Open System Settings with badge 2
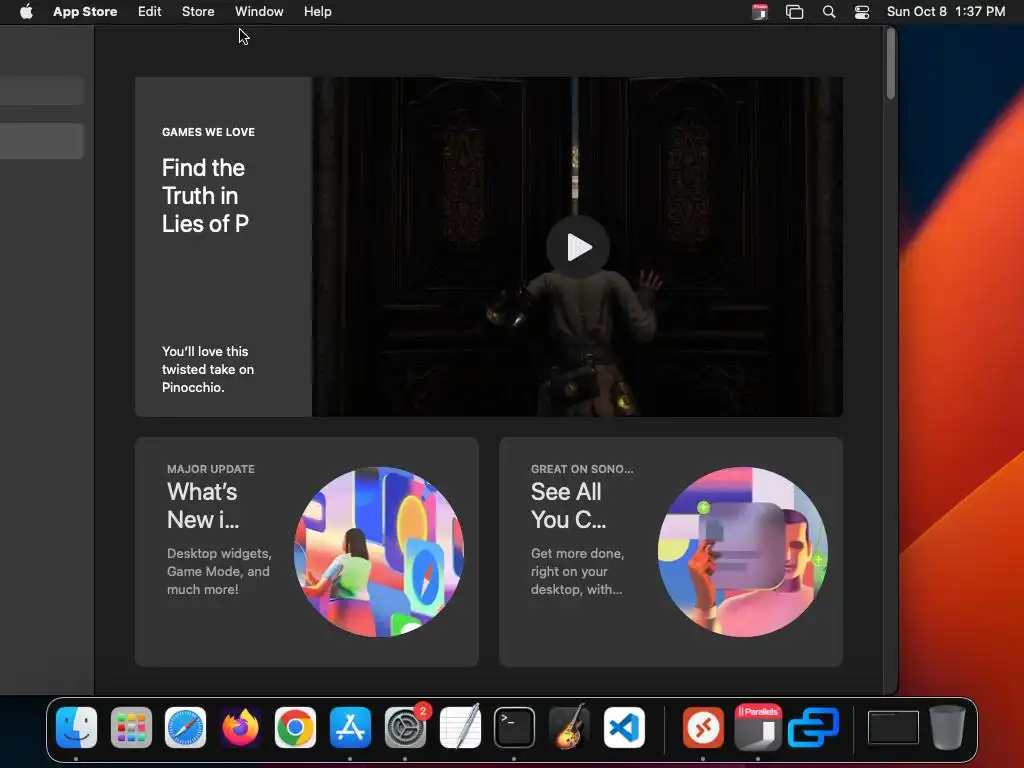This screenshot has height=768, width=1024. [405, 727]
